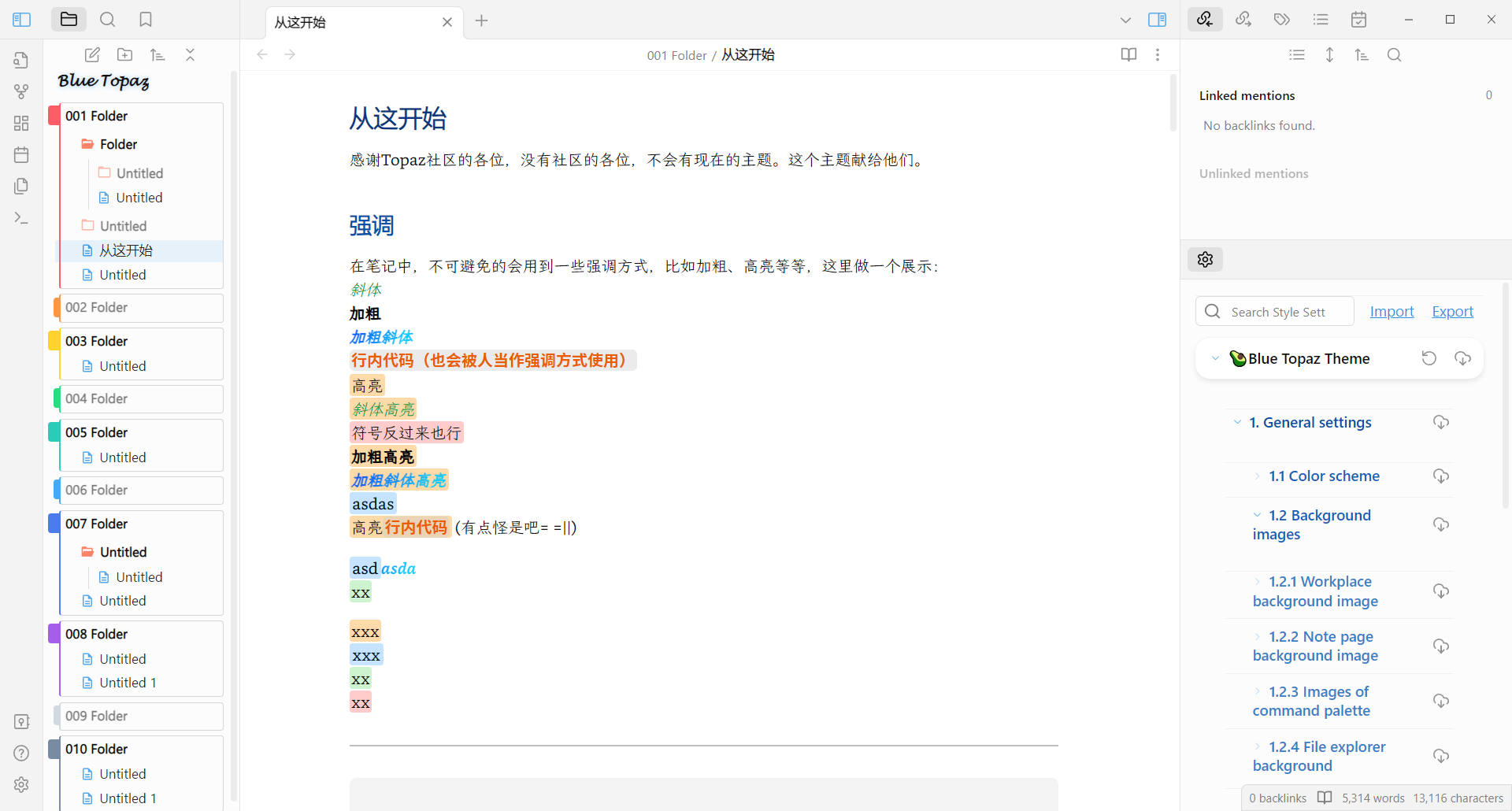Open the quick switcher ribbon icon
This screenshot has height=811, width=1512.
21,60
